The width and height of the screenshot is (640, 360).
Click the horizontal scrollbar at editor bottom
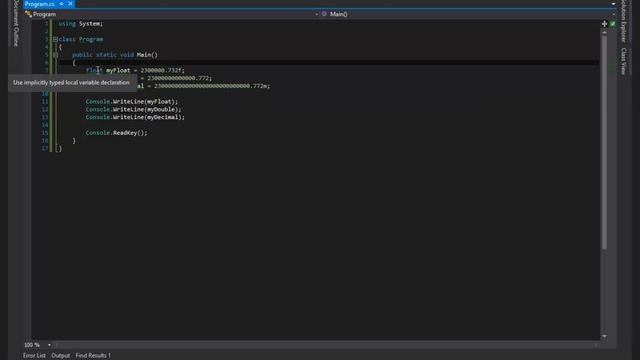(326, 345)
